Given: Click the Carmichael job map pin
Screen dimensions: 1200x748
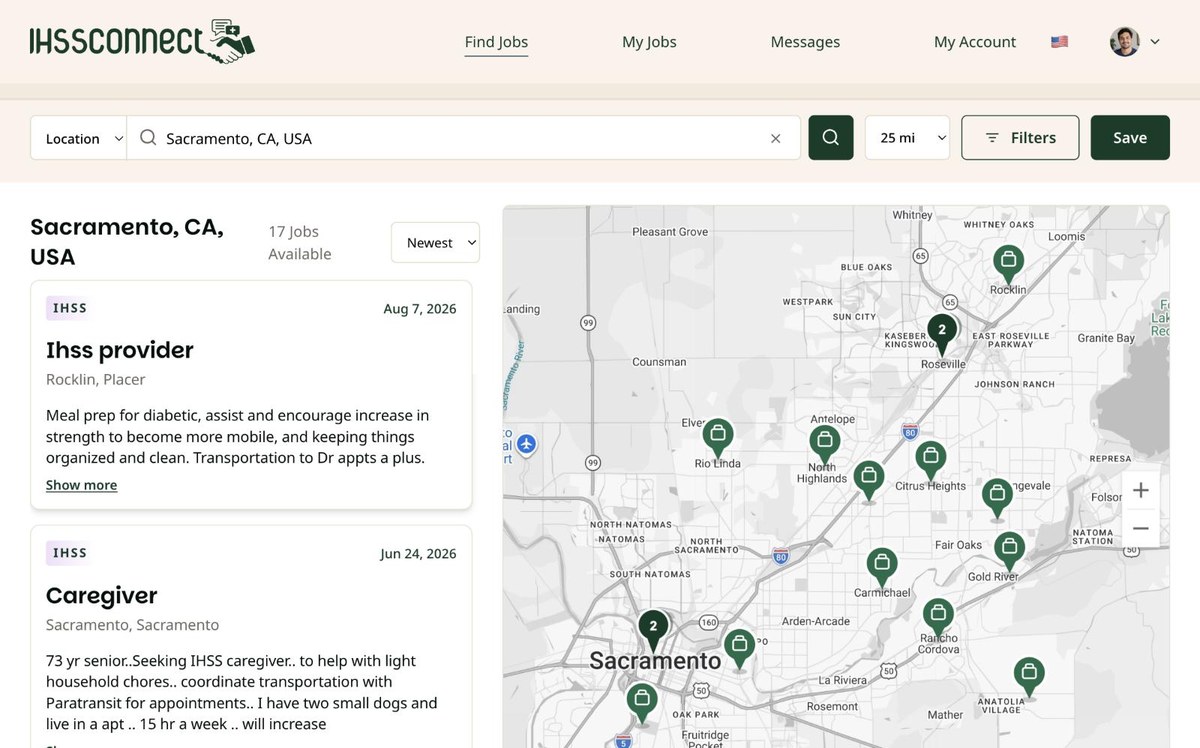Looking at the screenshot, I should [x=881, y=566].
